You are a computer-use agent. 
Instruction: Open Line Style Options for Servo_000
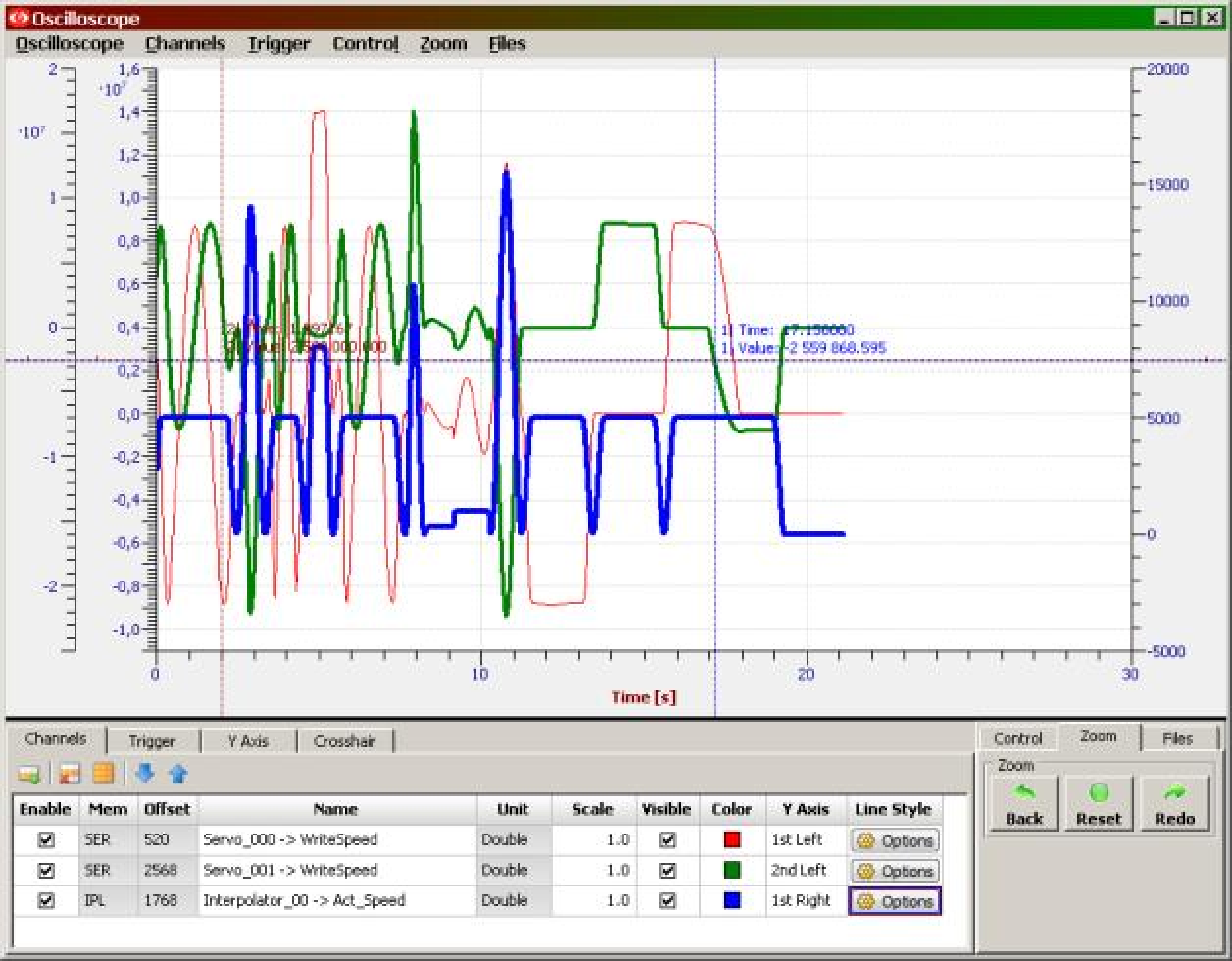[x=895, y=841]
